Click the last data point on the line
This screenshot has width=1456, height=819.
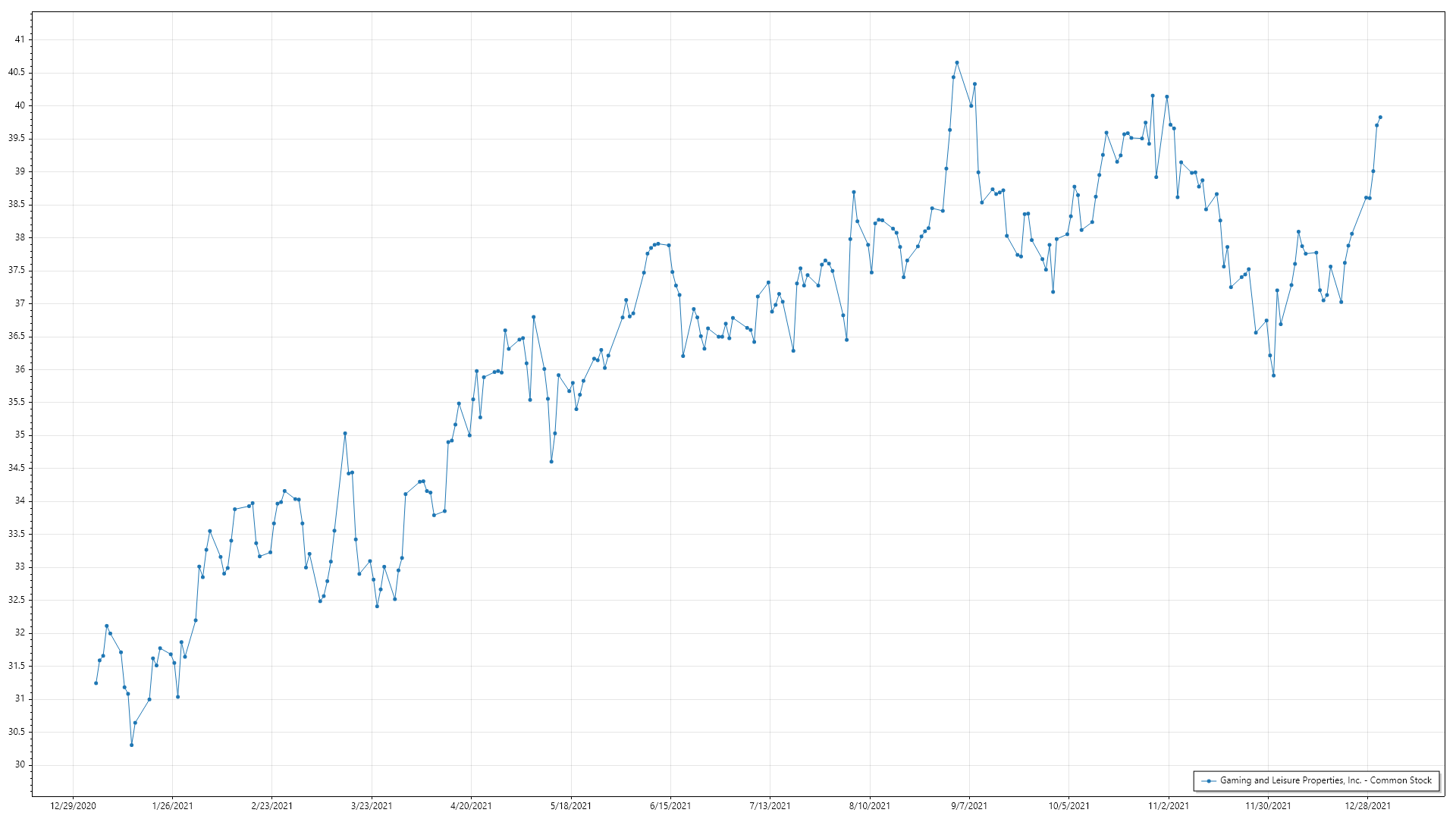[1380, 117]
